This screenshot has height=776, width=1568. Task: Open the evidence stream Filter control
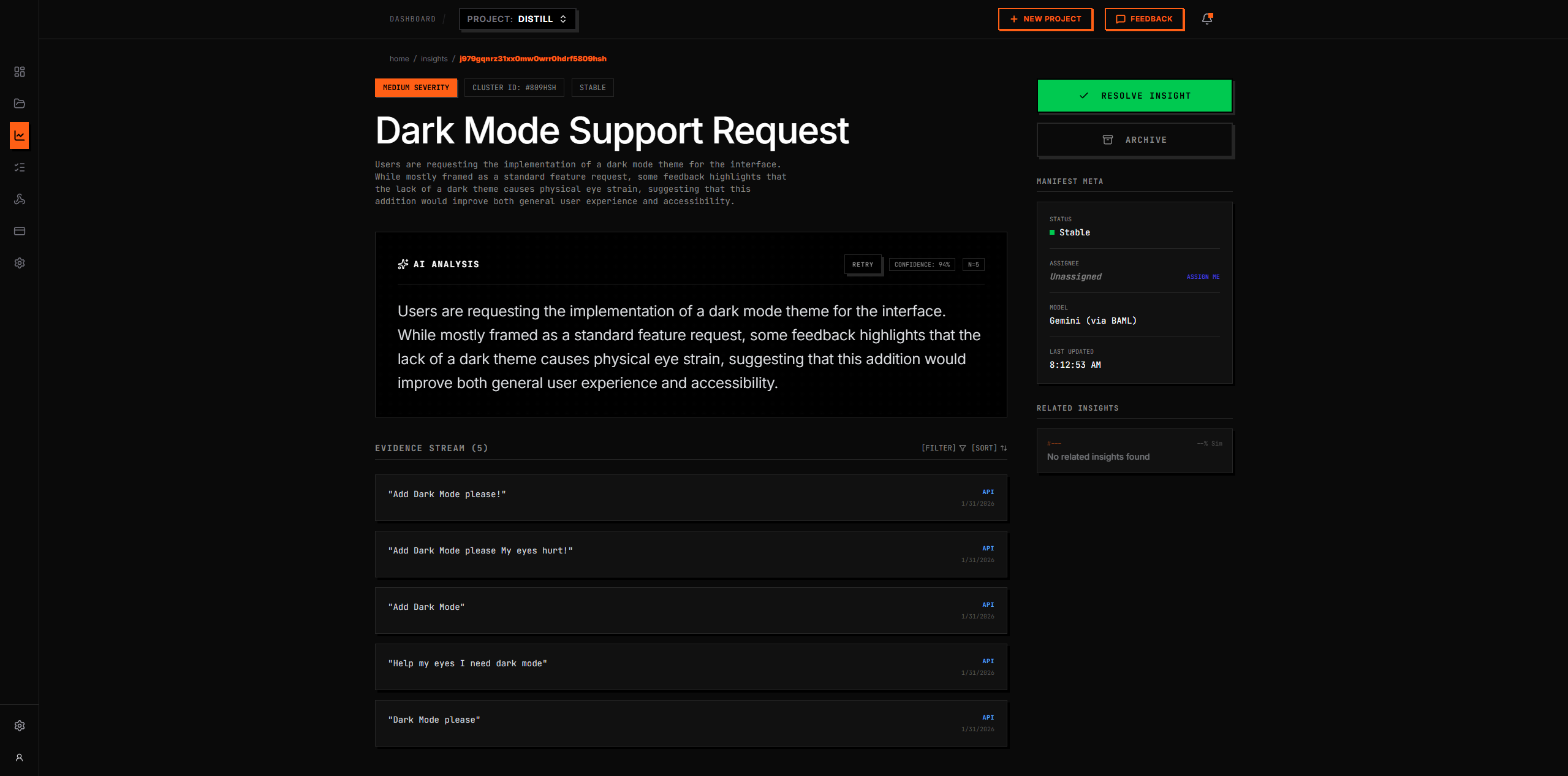coord(944,448)
